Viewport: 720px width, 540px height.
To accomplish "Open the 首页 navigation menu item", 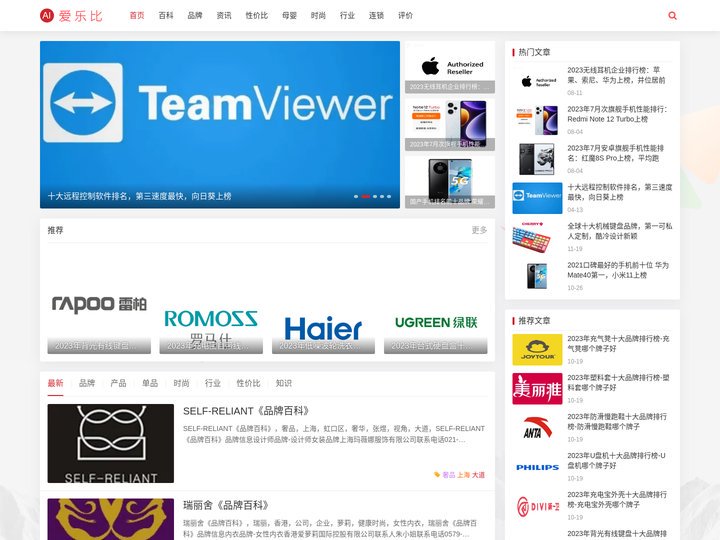I will pos(137,16).
